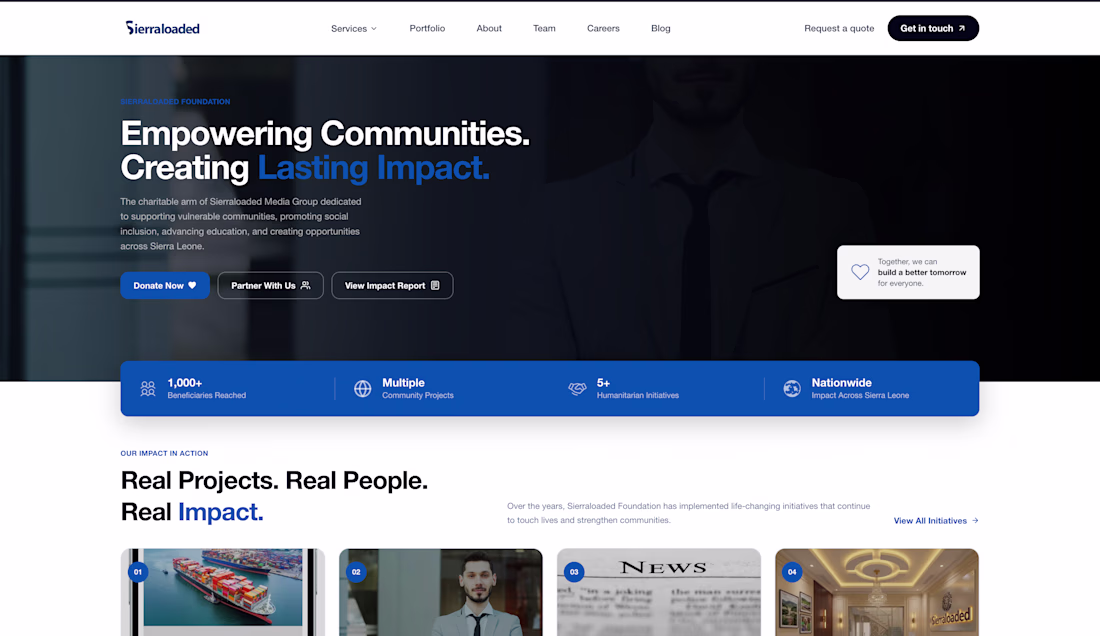This screenshot has height=636, width=1100.
Task: Click the '1,000+' statistic text
Action: (185, 383)
